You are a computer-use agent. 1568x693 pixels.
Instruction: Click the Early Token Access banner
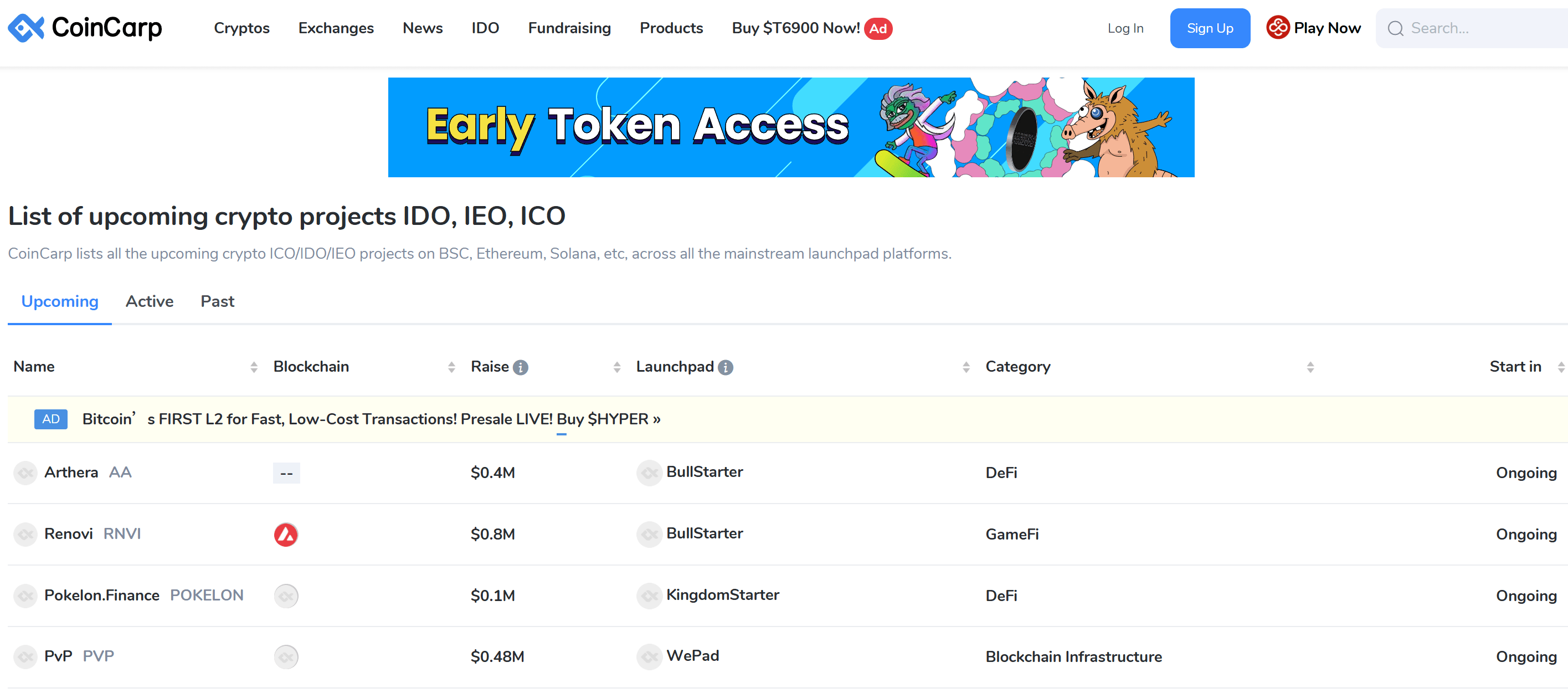click(791, 127)
